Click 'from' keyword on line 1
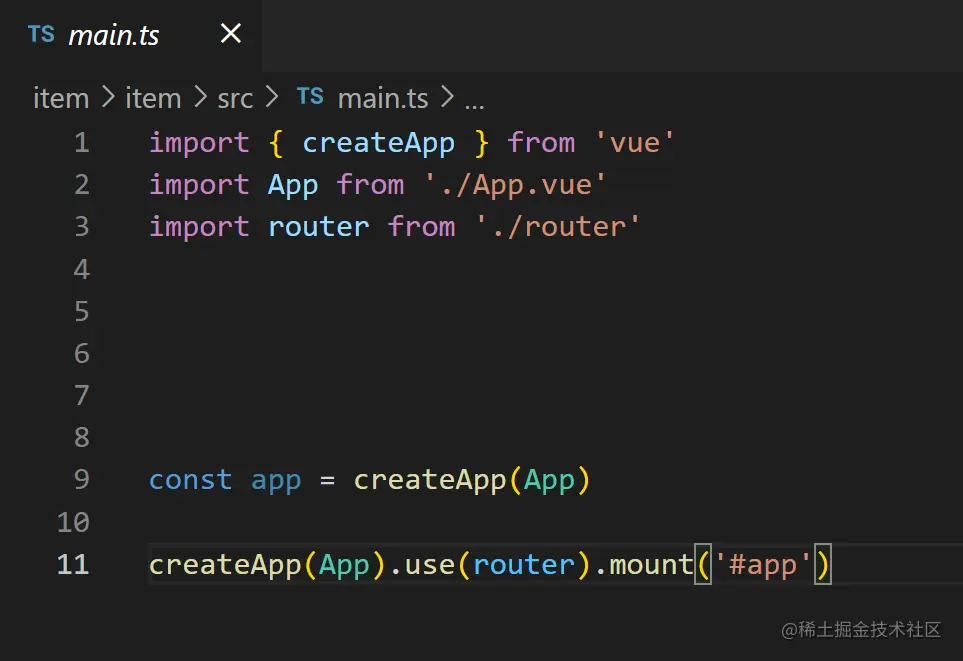The image size is (963, 661). coord(541,143)
